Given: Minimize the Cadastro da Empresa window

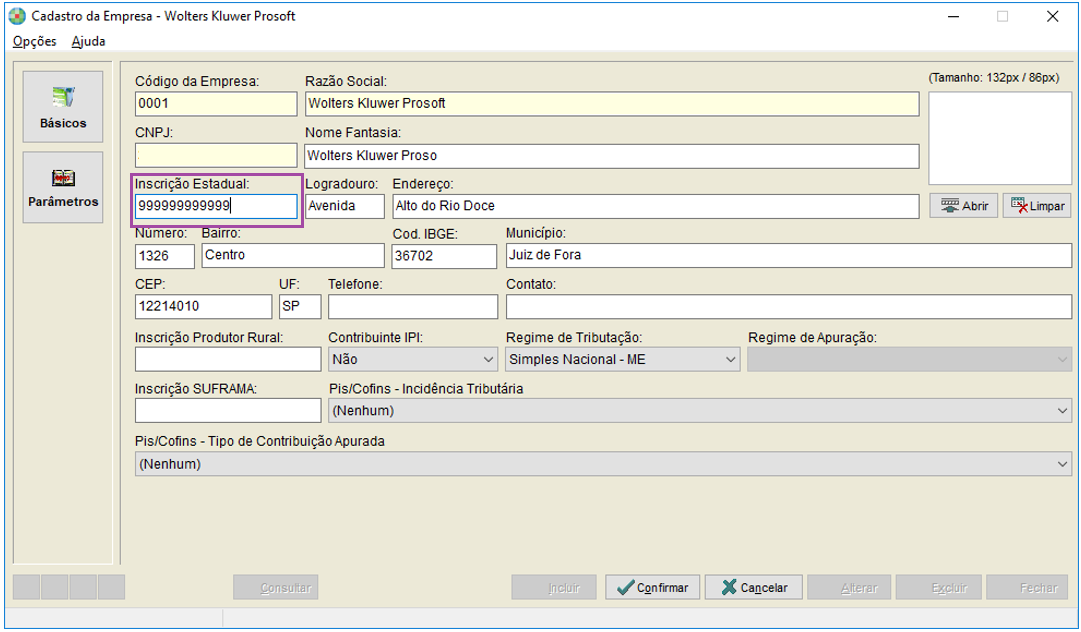Looking at the screenshot, I should (x=953, y=17).
